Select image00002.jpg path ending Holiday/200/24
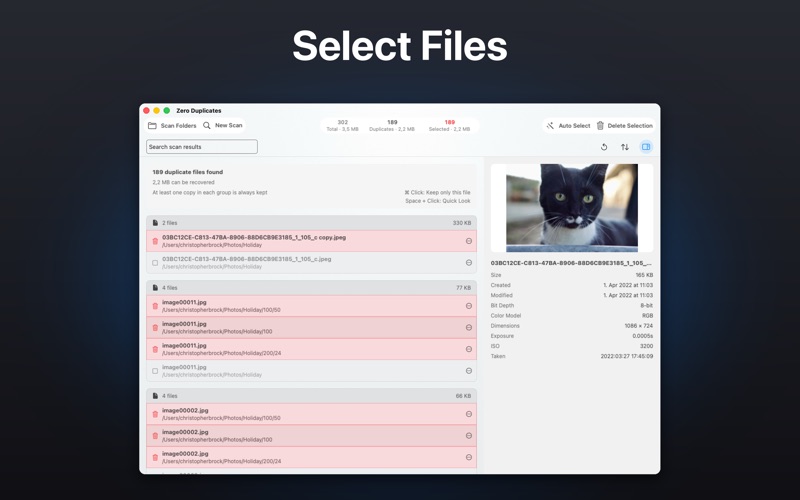The width and height of the screenshot is (800, 500). click(x=221, y=461)
